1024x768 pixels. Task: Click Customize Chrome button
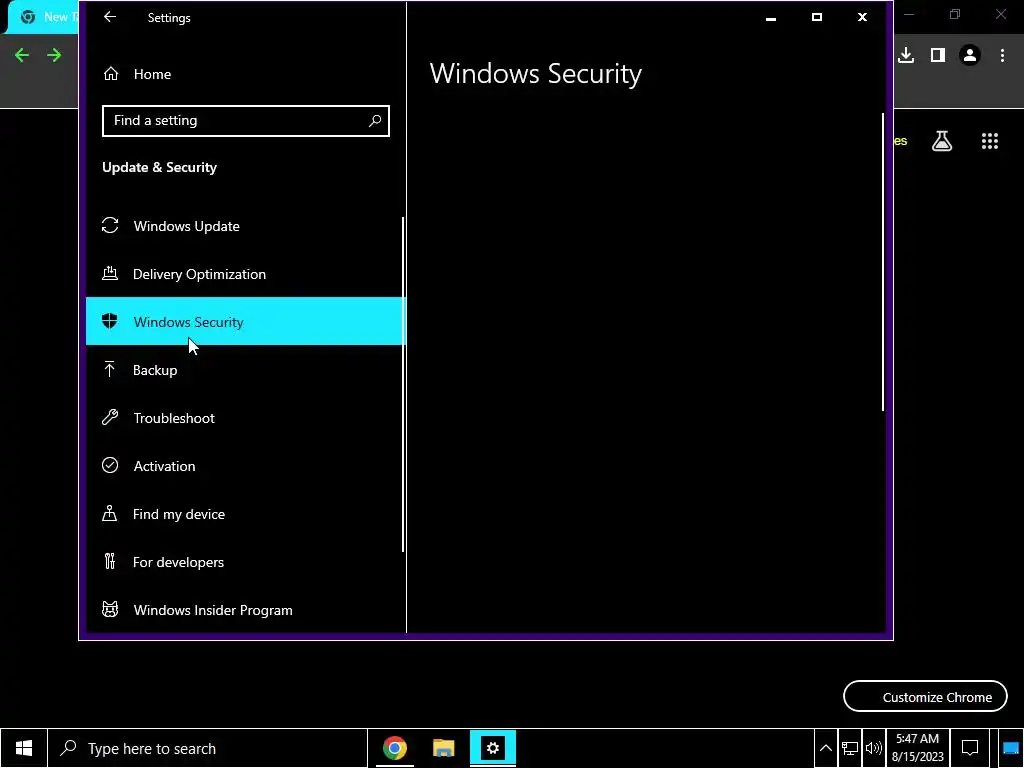(925, 697)
